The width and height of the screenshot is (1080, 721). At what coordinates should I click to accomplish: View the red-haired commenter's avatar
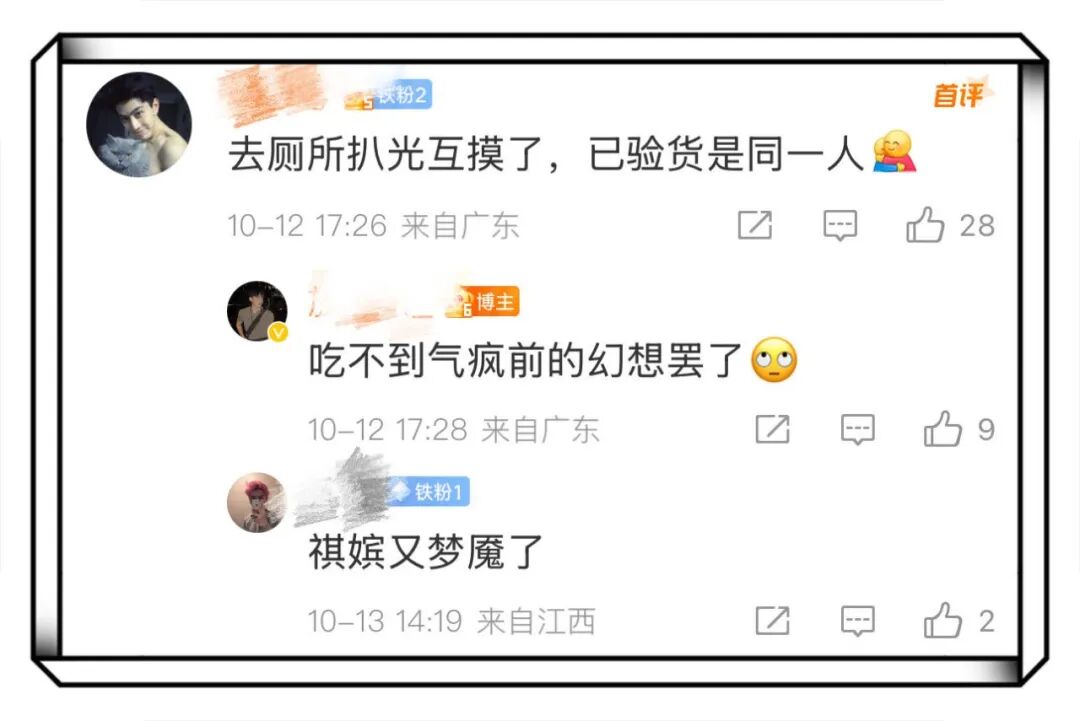[257, 502]
